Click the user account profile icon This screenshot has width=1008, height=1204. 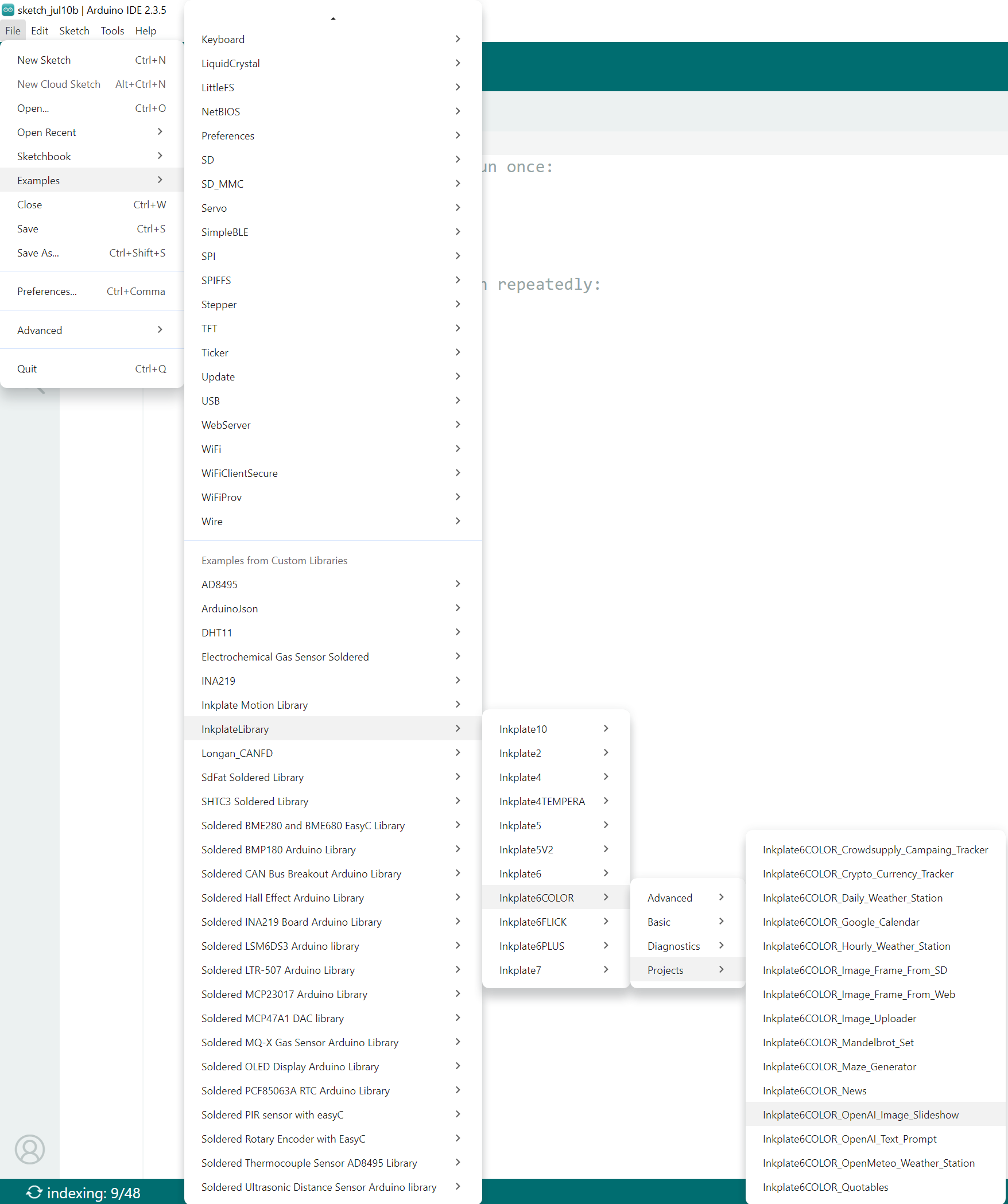click(29, 1149)
